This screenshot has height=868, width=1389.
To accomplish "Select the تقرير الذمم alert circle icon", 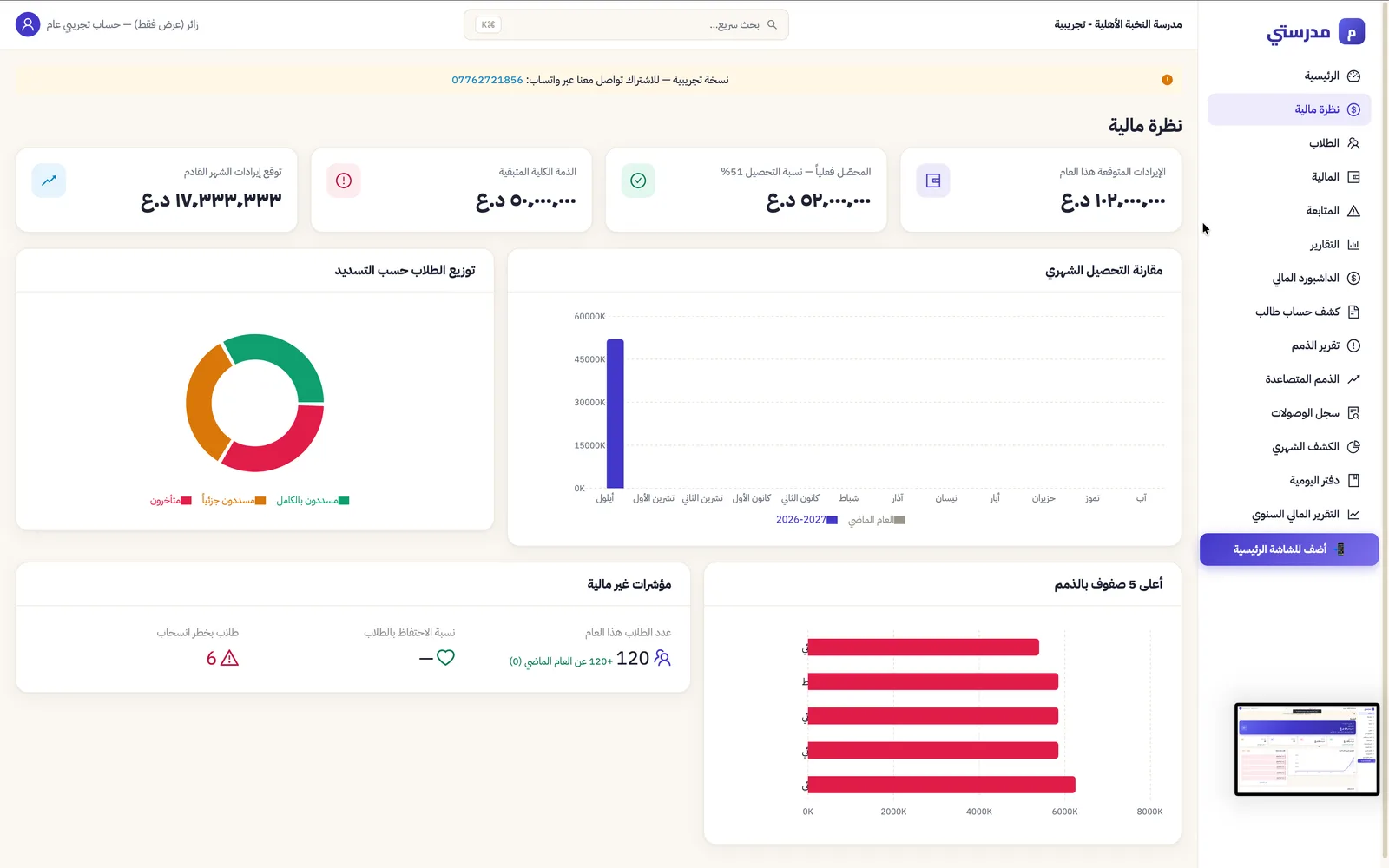I will (x=1353, y=345).
